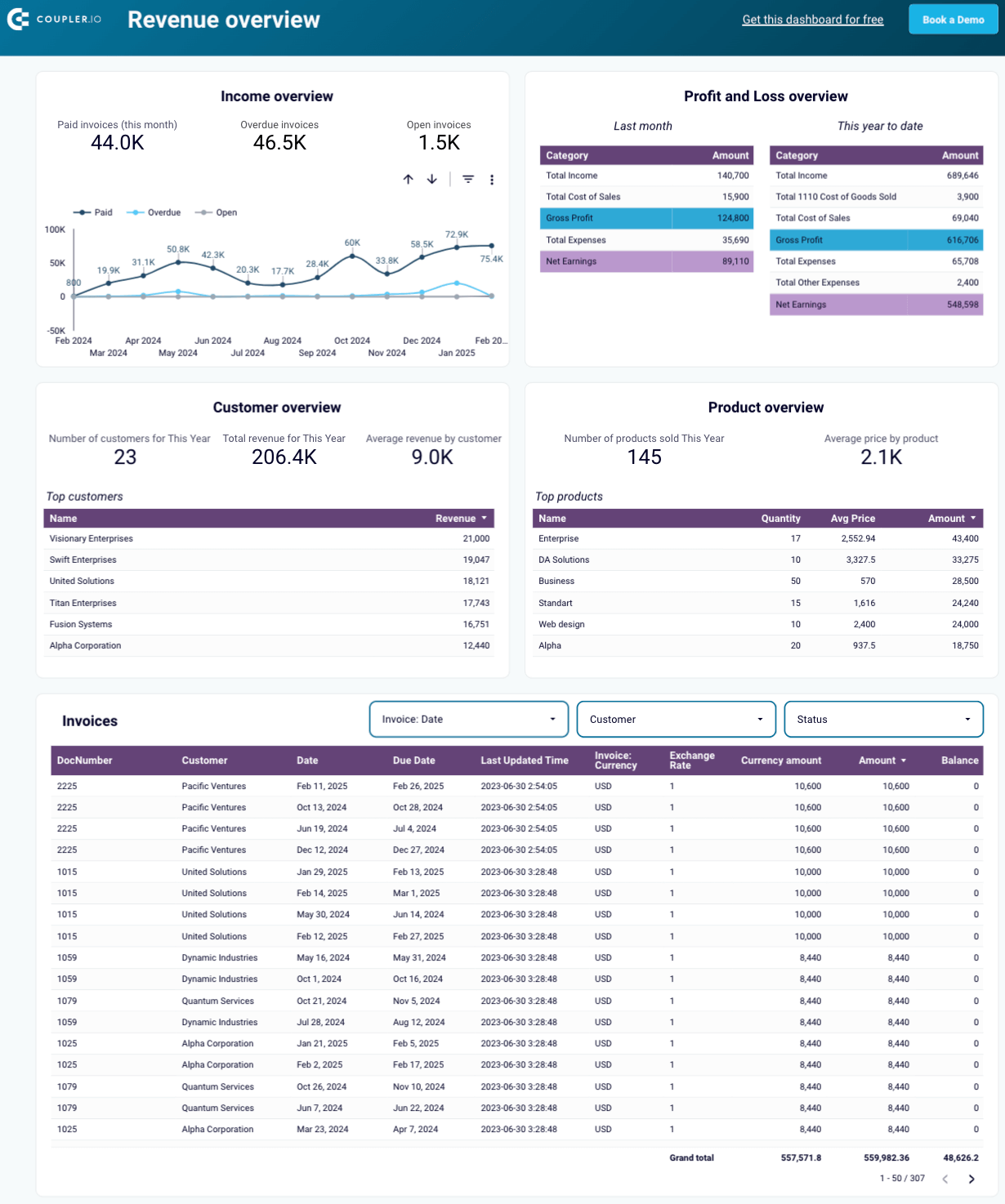The height and width of the screenshot is (1204, 1005).
Task: Toggle the Paid series in chart legend
Action: coord(93,212)
